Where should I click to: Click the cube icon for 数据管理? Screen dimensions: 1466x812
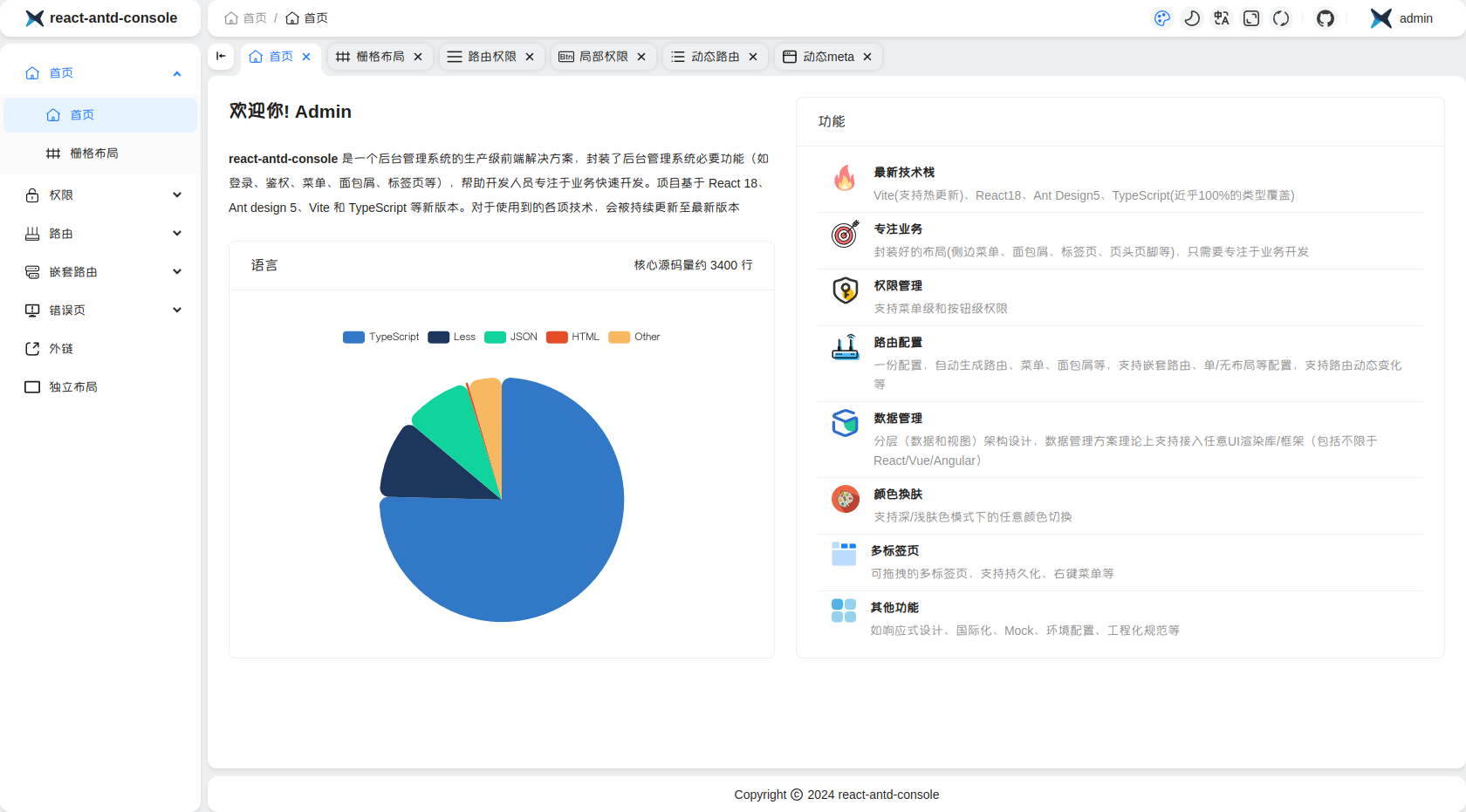click(845, 423)
